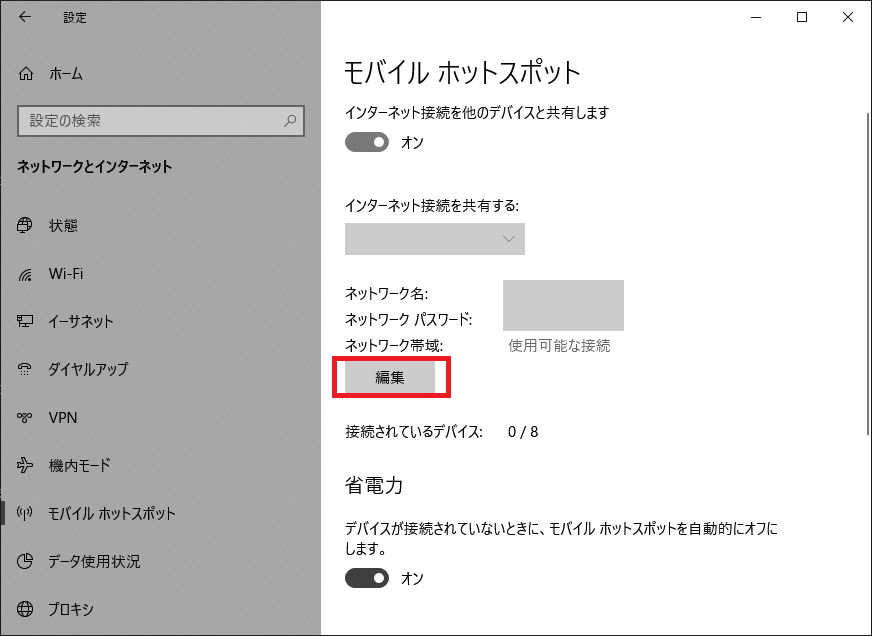Screen dimensions: 872x636
Task: Click the プロキシ globe icon in sidebar
Action: point(26,609)
